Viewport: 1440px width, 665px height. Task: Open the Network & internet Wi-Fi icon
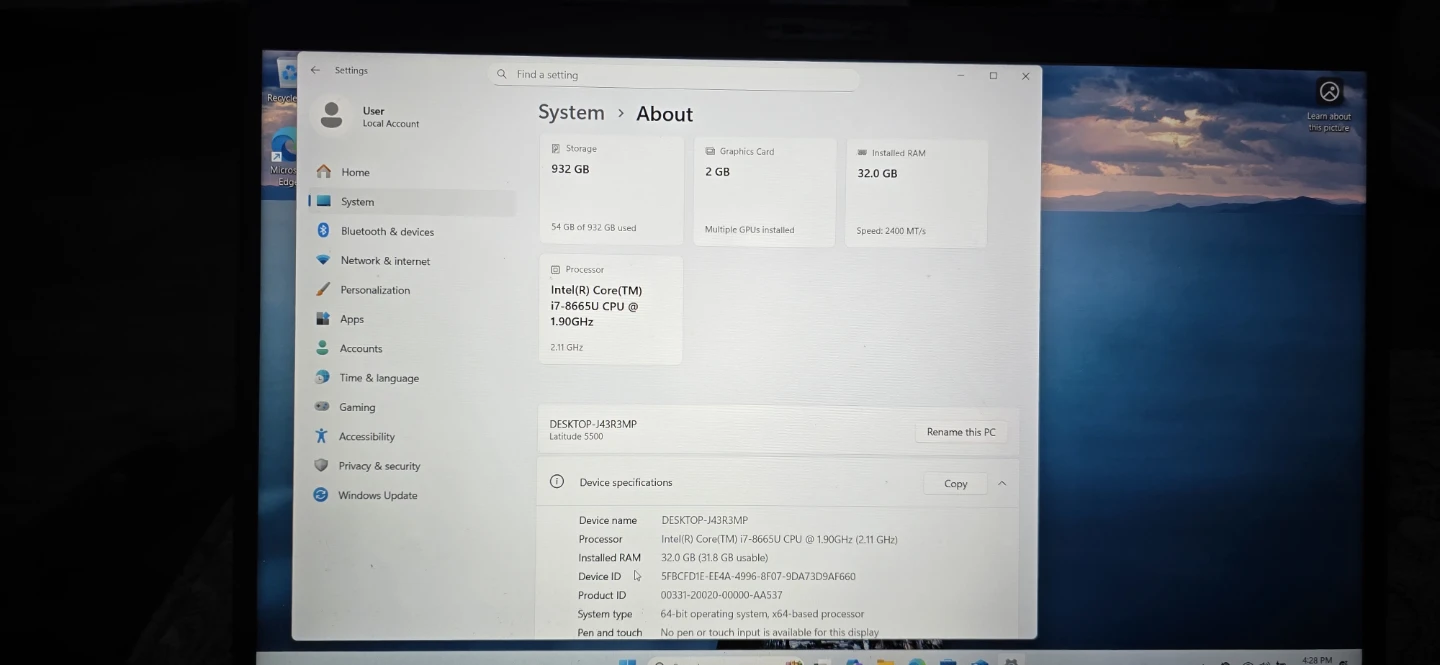[x=322, y=260]
